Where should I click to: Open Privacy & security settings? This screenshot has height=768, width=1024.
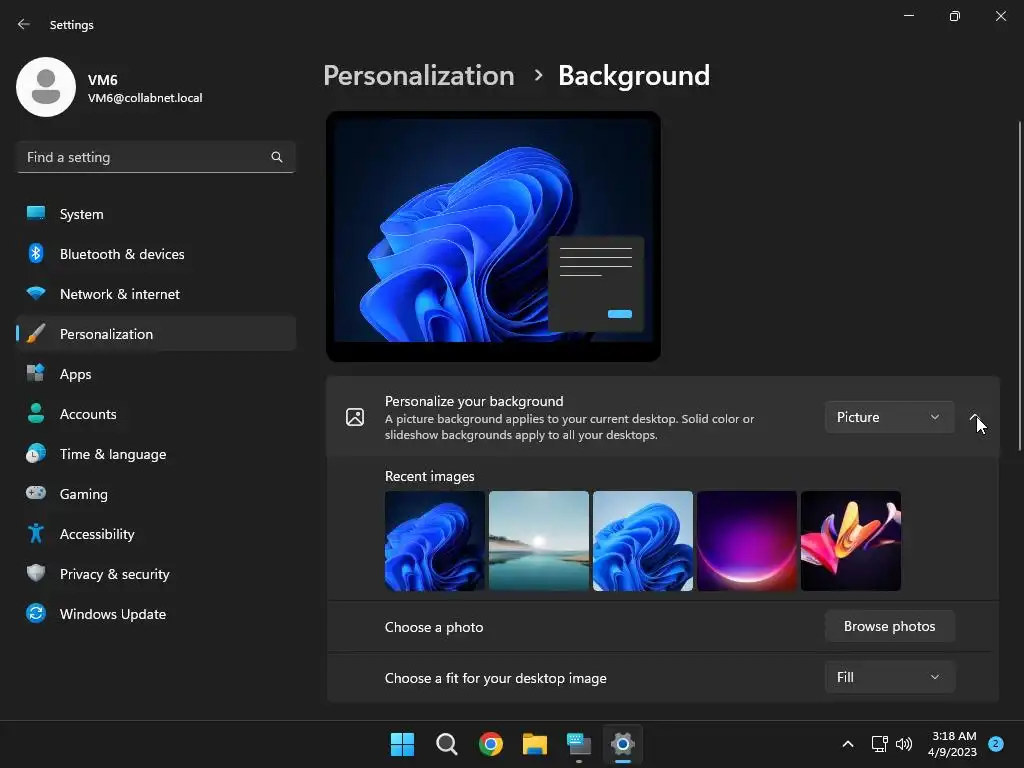pos(156,574)
